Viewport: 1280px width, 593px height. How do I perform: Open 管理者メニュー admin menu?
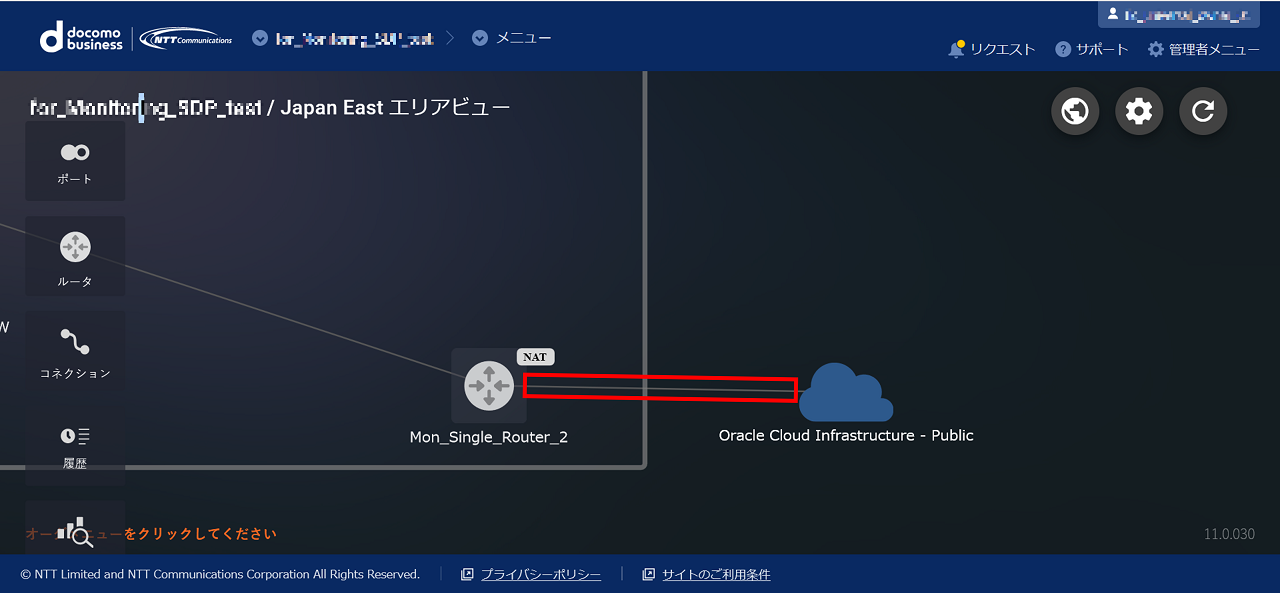(x=1204, y=49)
